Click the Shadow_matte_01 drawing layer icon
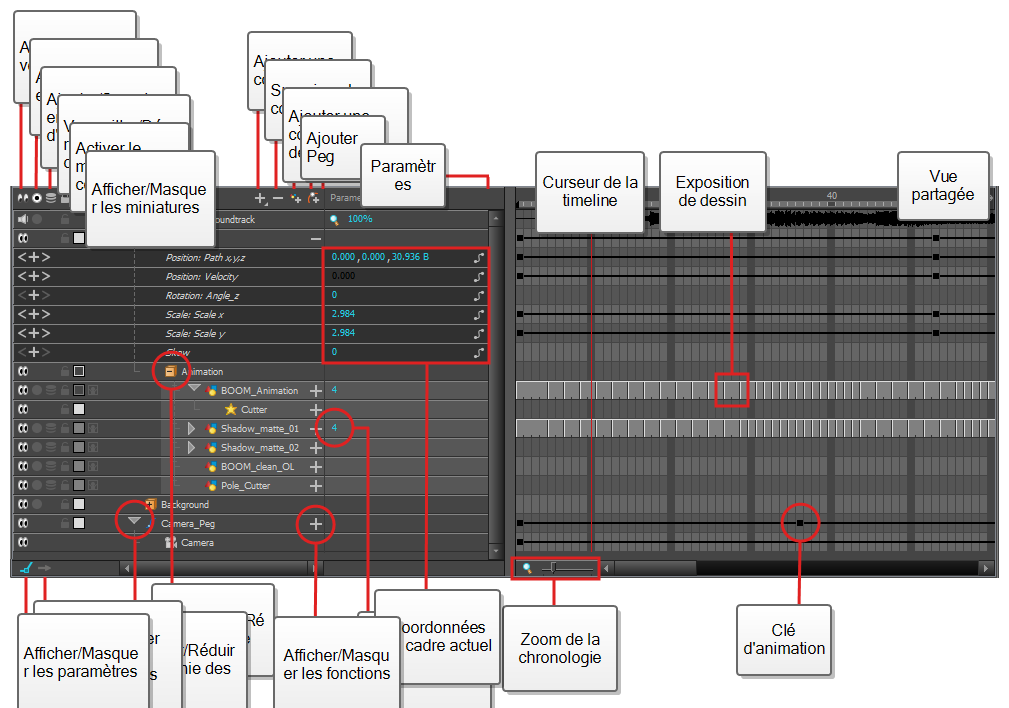The width and height of the screenshot is (1009, 708). tap(211, 429)
